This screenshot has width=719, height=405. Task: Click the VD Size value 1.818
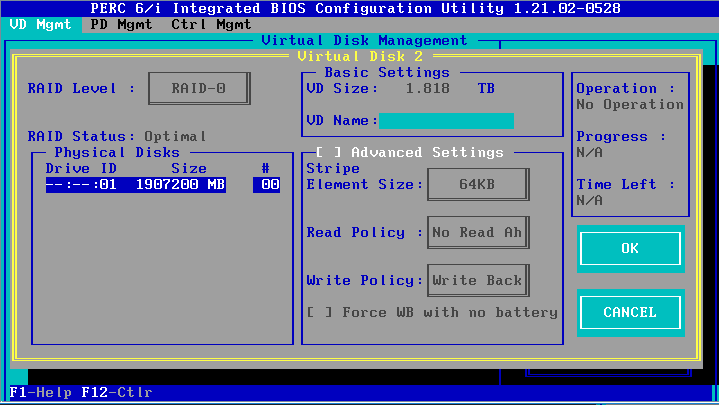[x=427, y=89]
